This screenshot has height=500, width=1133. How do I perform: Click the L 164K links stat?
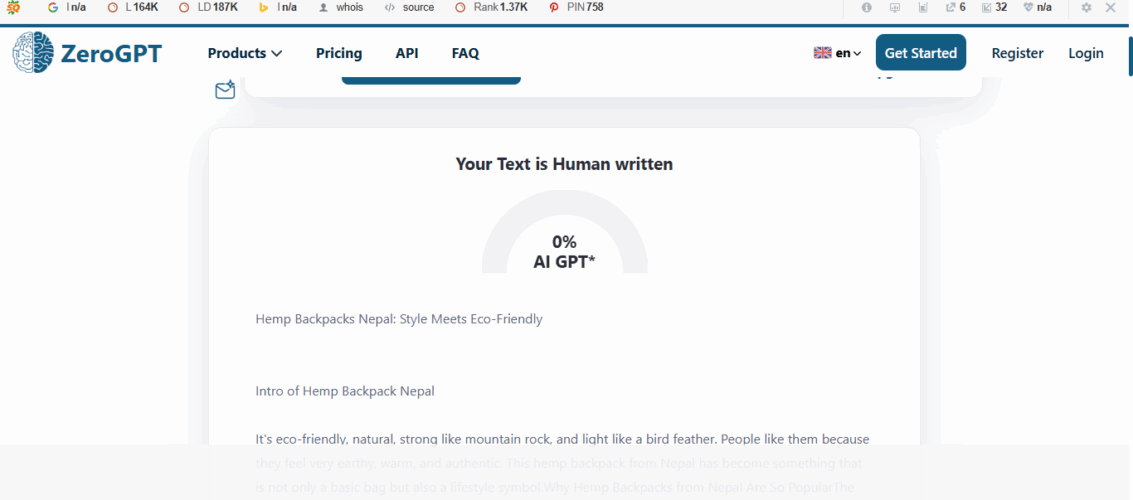point(132,8)
